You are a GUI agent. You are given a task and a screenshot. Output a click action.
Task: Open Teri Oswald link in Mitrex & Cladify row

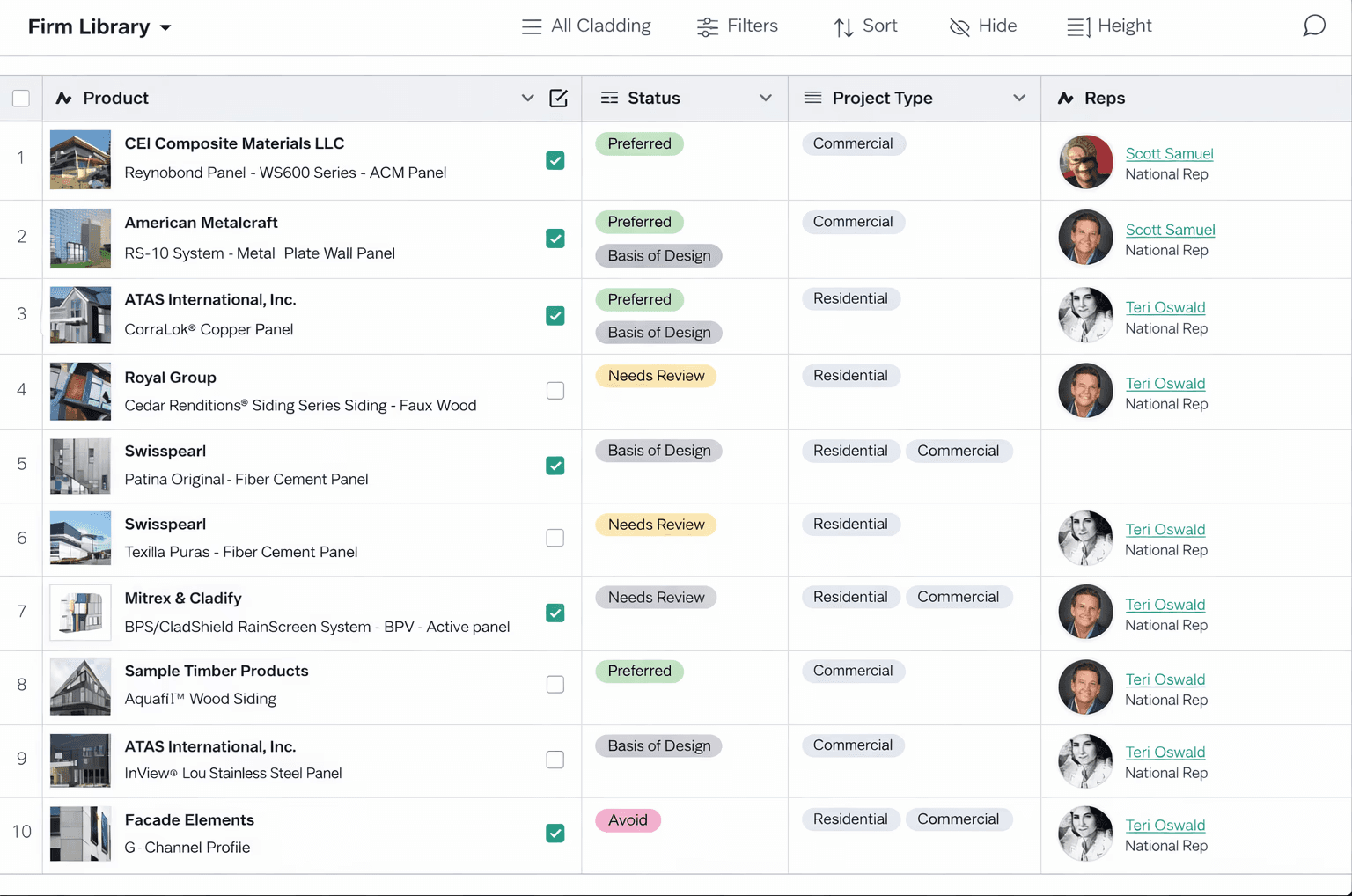coord(1165,605)
